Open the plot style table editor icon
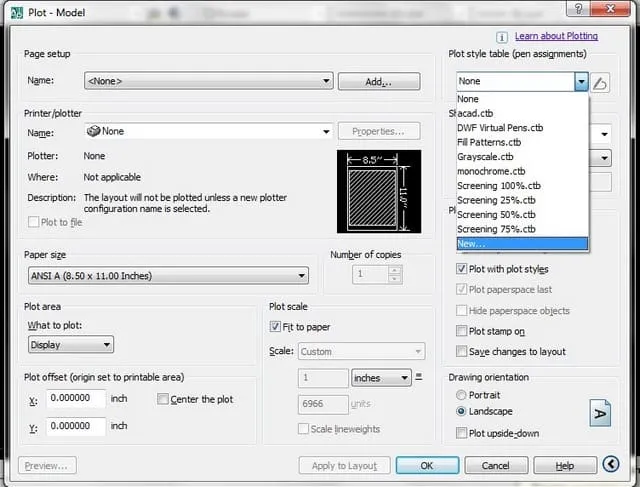 tap(600, 83)
